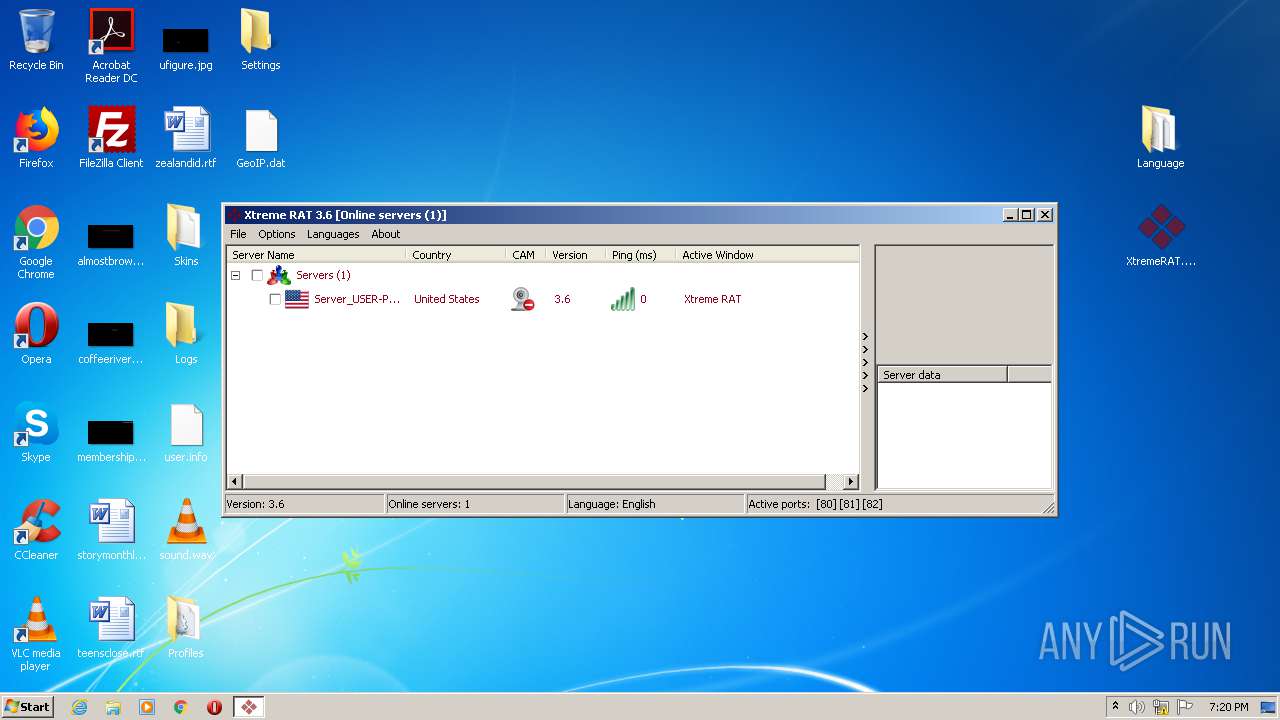Viewport: 1280px width, 720px height.
Task: Click Language: English status entry
Action: click(x=655, y=504)
